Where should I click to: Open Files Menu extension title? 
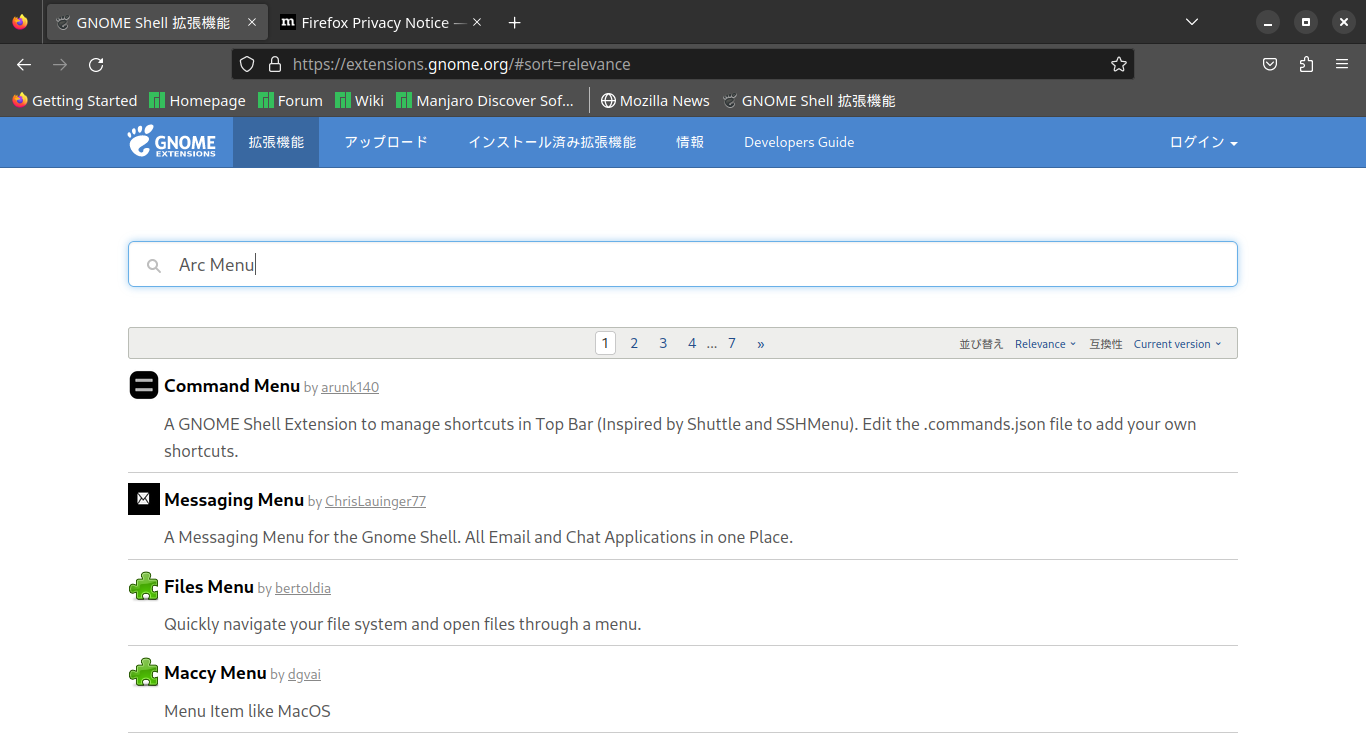pos(209,587)
